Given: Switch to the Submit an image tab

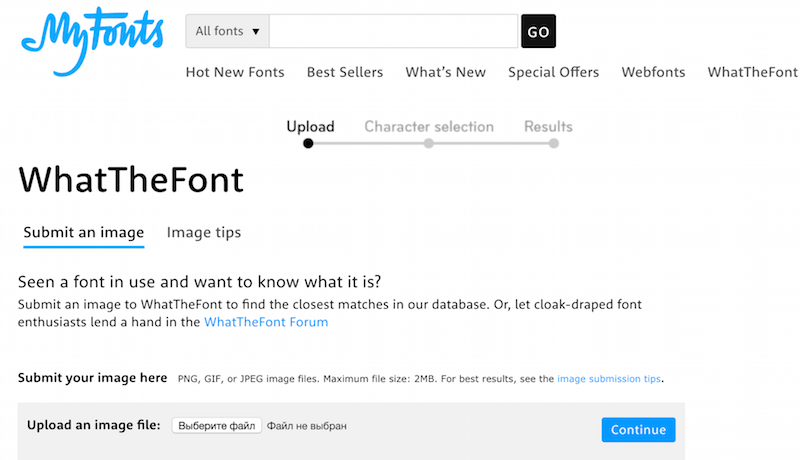Looking at the screenshot, I should pyautogui.click(x=84, y=233).
